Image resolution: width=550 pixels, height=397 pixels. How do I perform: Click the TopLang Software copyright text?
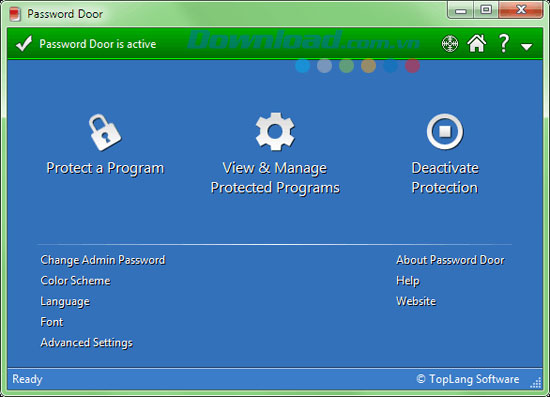[x=468, y=379]
